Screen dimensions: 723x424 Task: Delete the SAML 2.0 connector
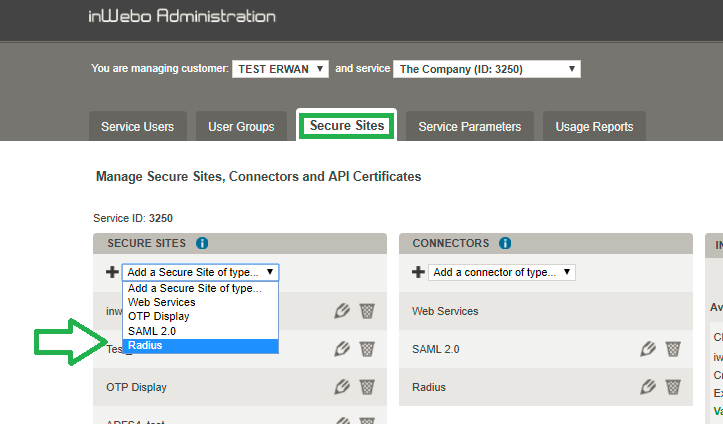pos(673,349)
